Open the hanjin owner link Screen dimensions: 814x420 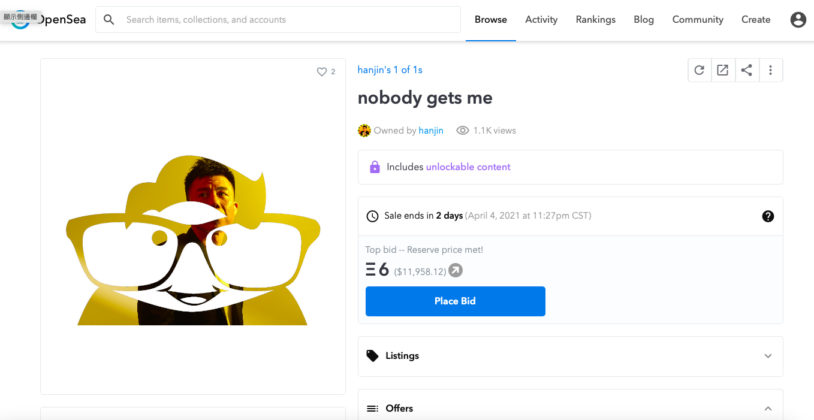pyautogui.click(x=431, y=131)
